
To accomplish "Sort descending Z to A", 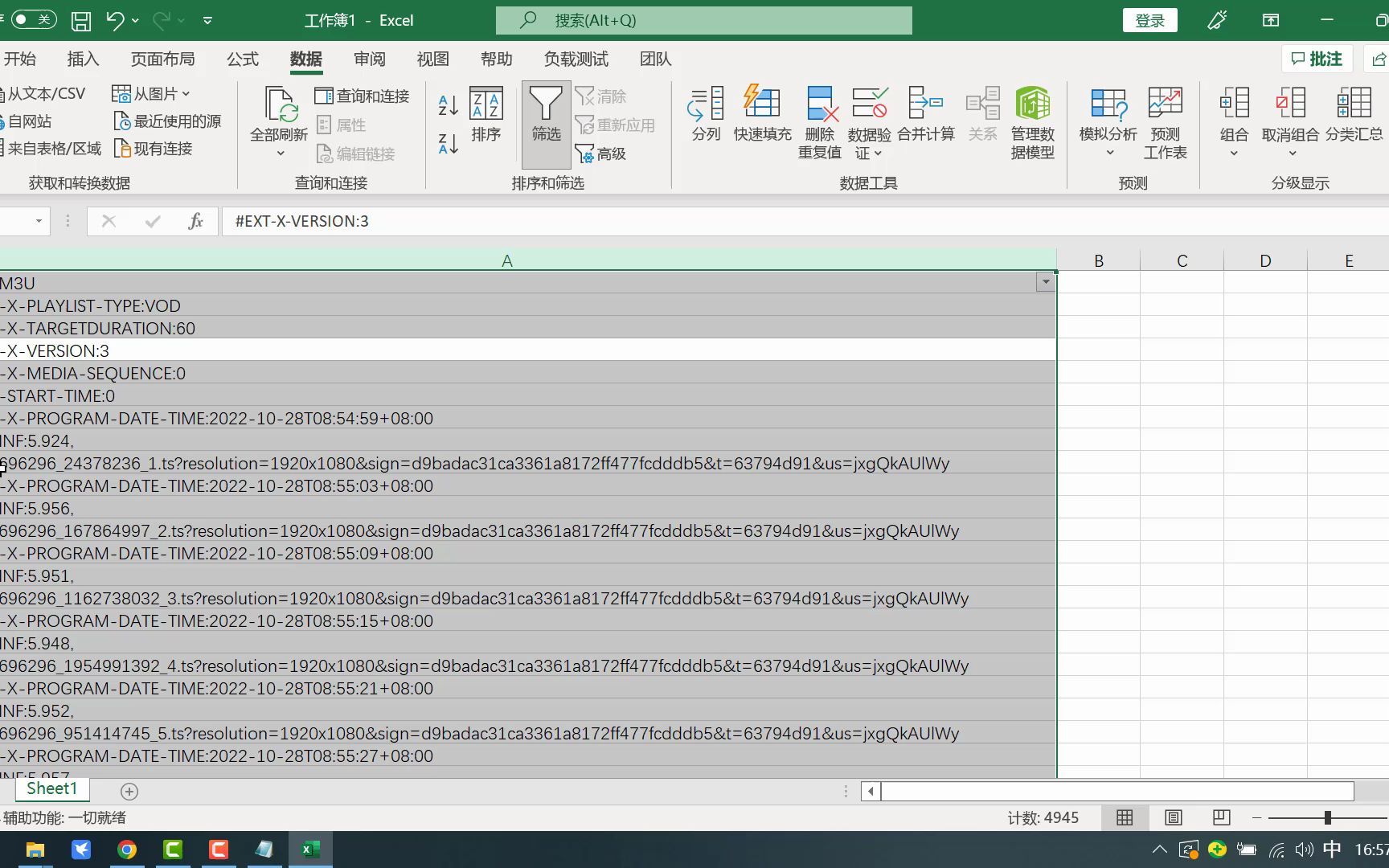I will (448, 143).
